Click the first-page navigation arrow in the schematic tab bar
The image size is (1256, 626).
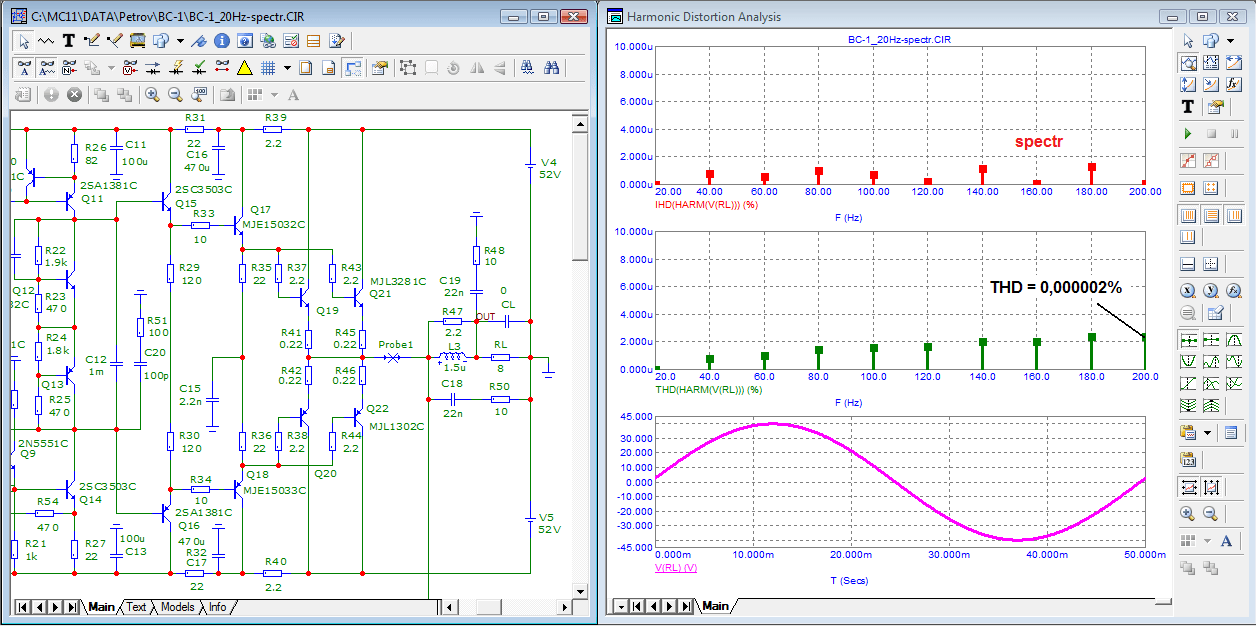coord(24,607)
